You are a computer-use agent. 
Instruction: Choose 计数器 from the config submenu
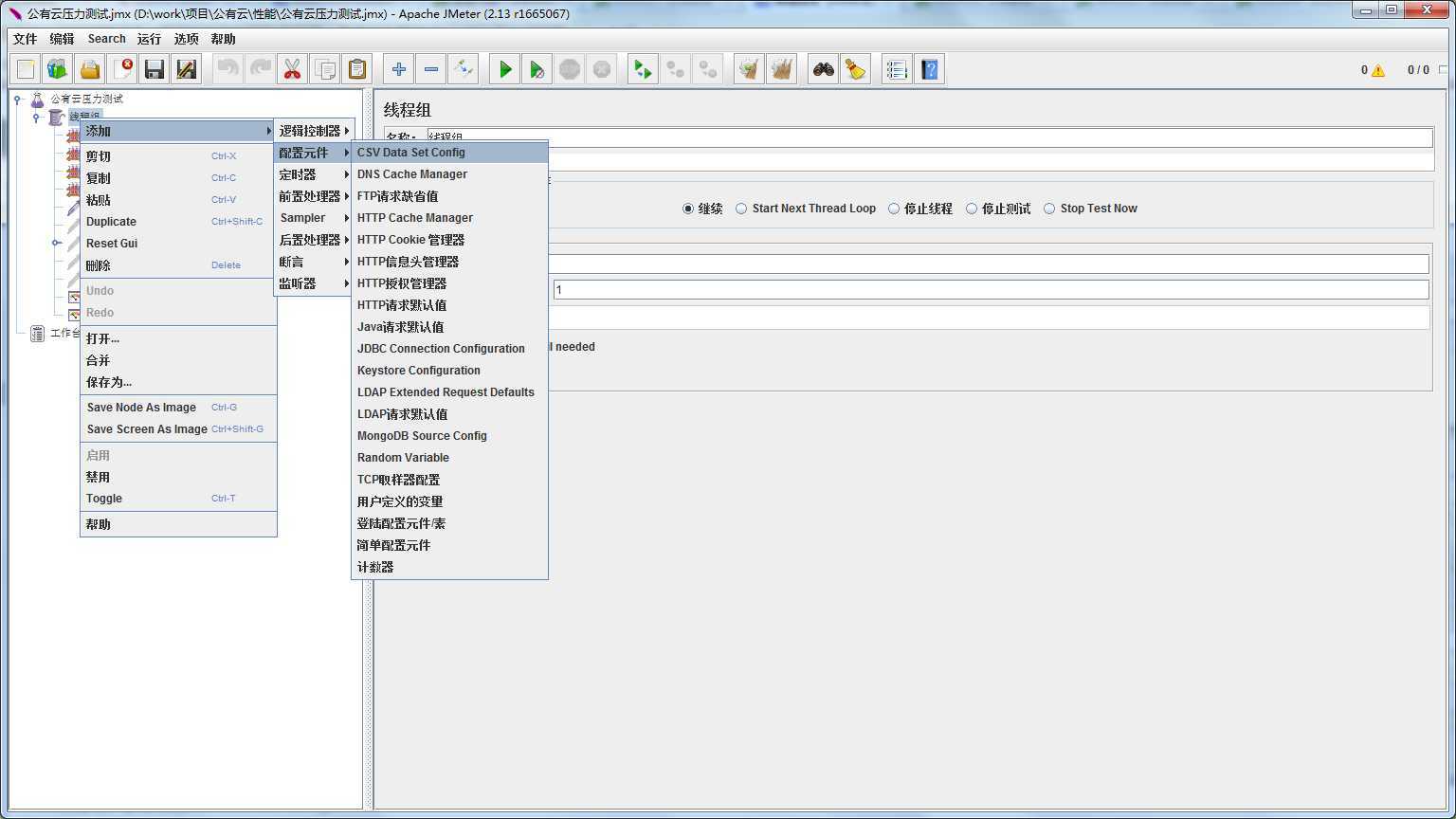(449, 567)
